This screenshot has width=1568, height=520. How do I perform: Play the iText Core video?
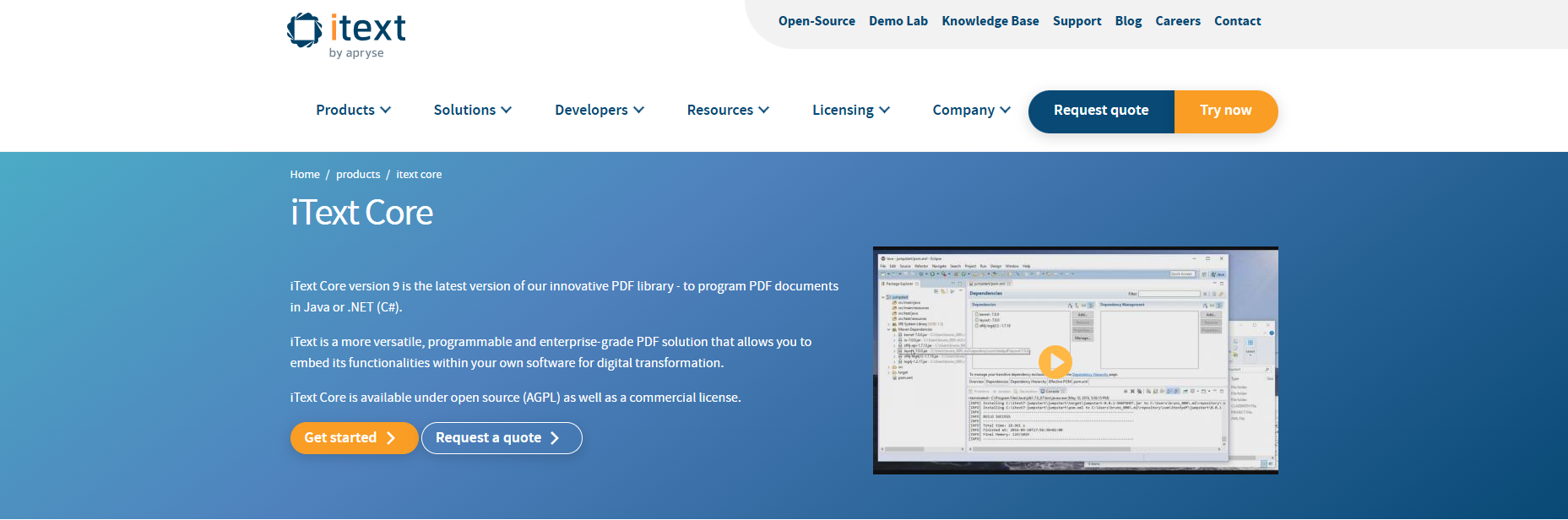point(1055,362)
